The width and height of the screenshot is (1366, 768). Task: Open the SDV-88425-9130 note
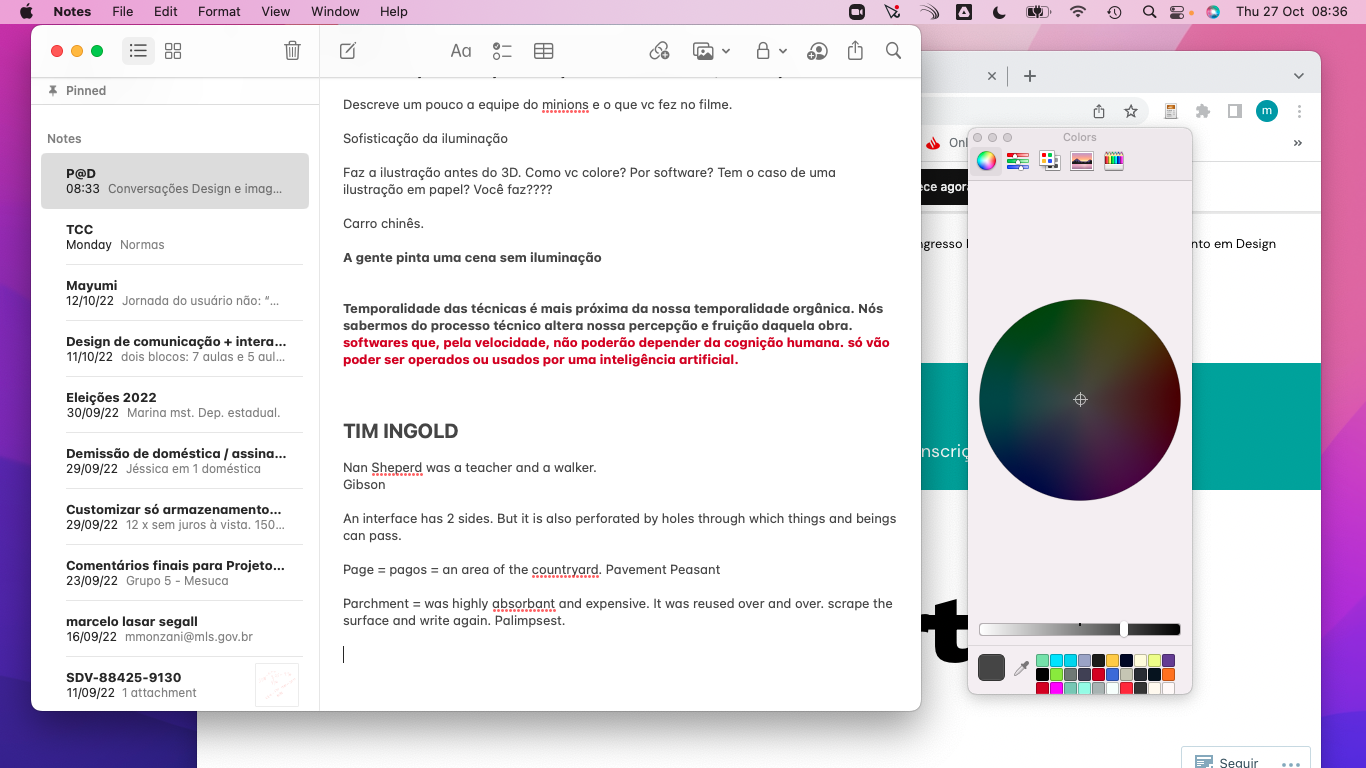(175, 685)
